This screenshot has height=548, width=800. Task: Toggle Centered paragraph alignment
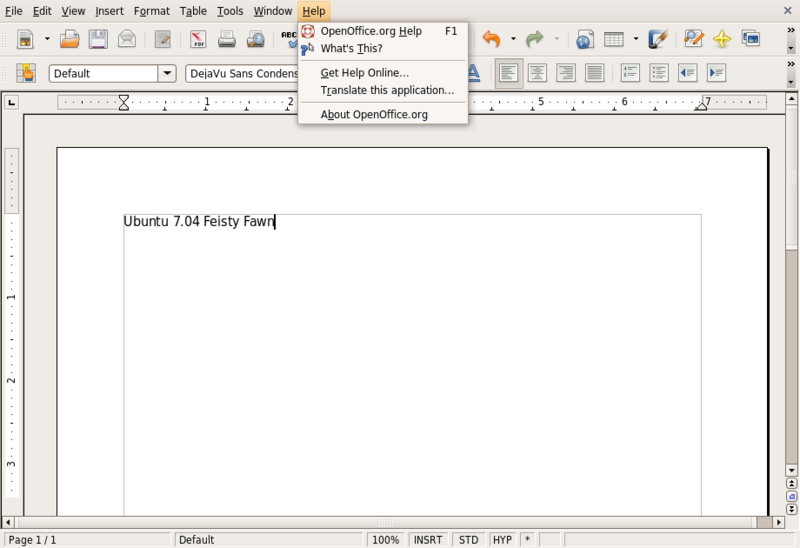(x=537, y=73)
